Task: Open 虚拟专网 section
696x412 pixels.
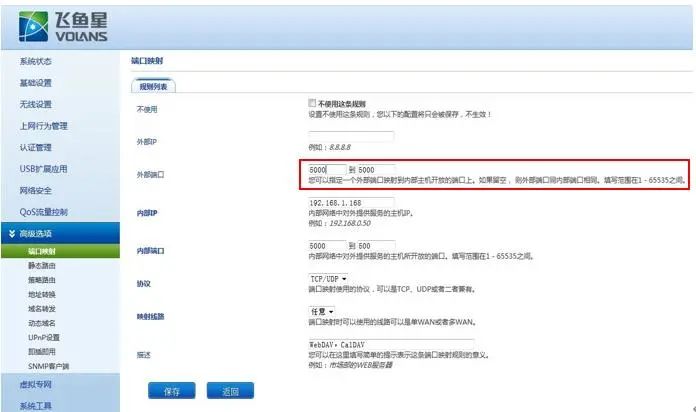Action: pyautogui.click(x=36, y=384)
